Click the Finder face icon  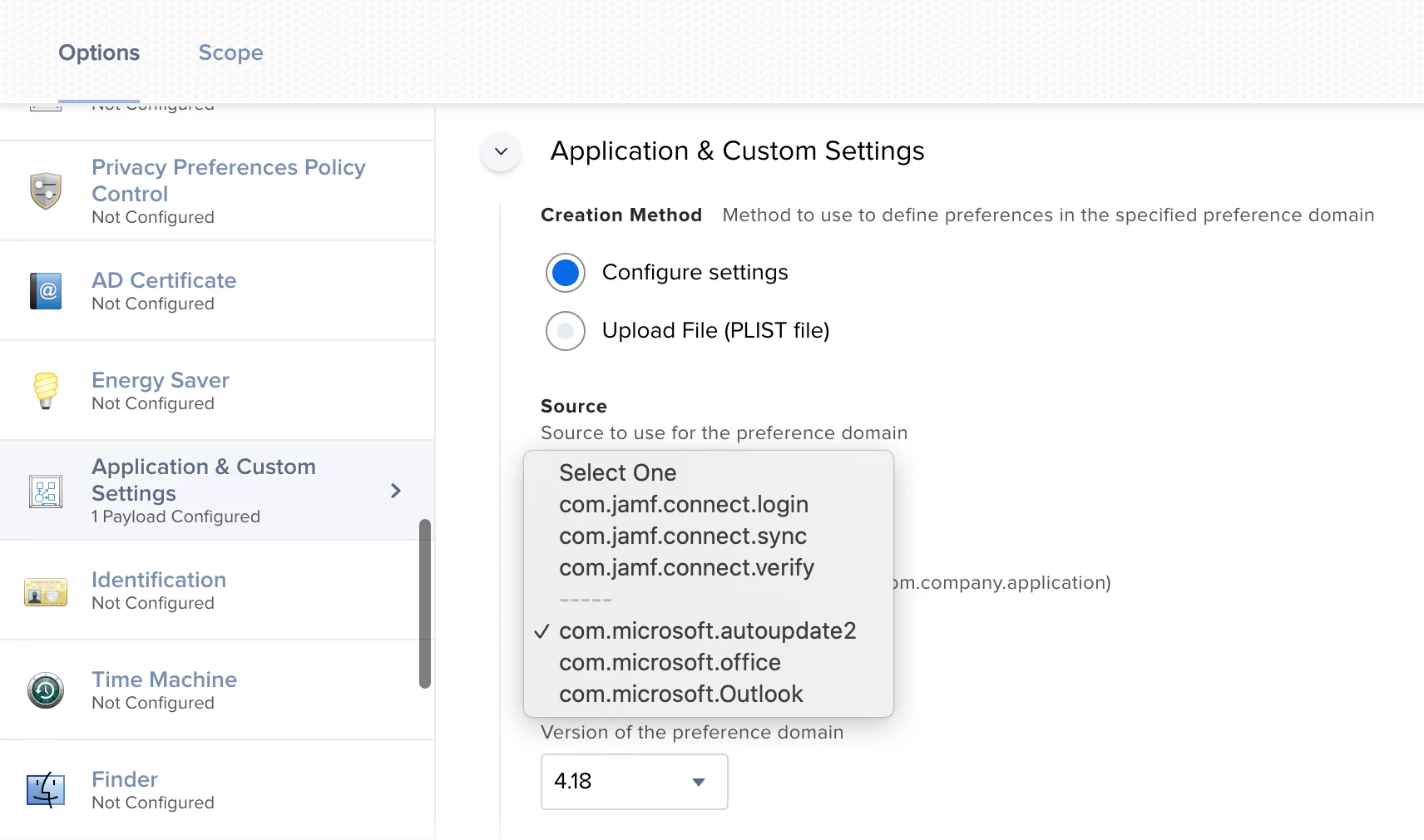(46, 789)
